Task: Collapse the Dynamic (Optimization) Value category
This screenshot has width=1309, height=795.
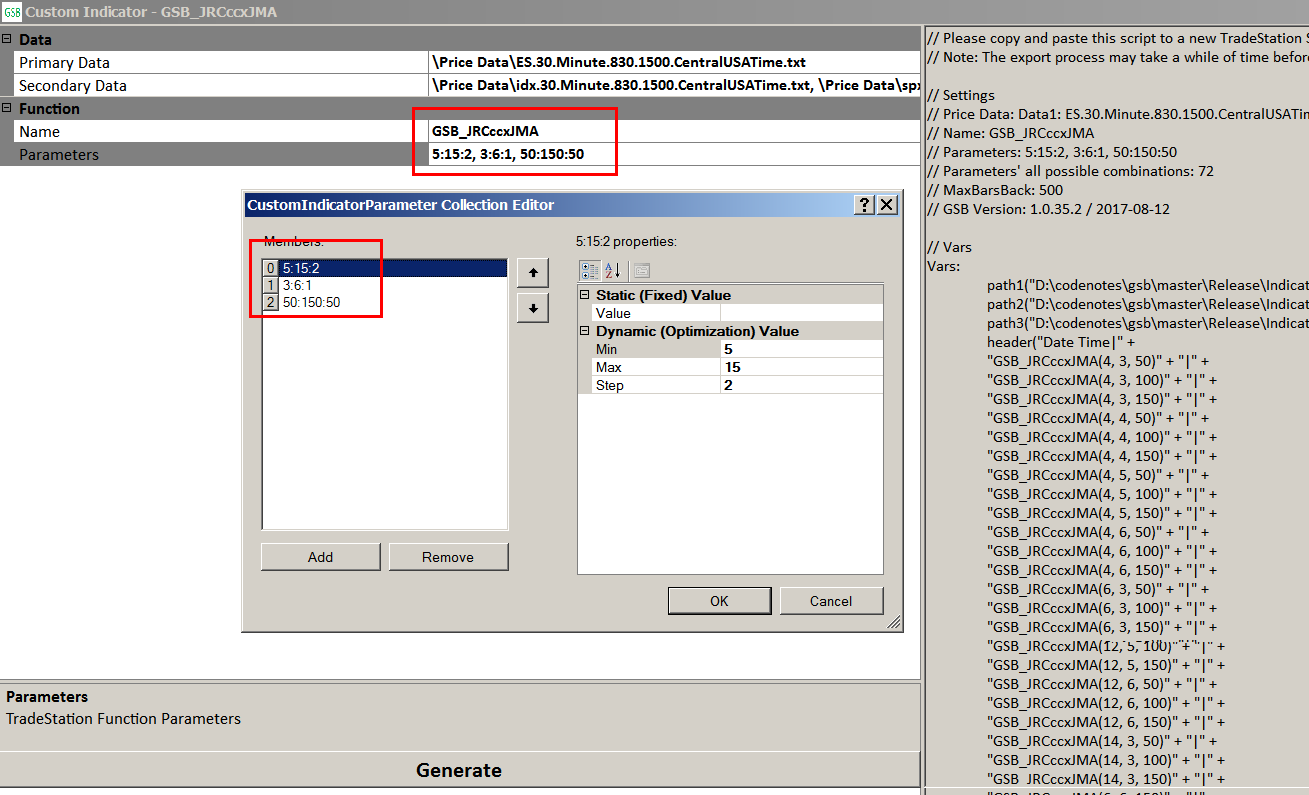Action: 585,331
